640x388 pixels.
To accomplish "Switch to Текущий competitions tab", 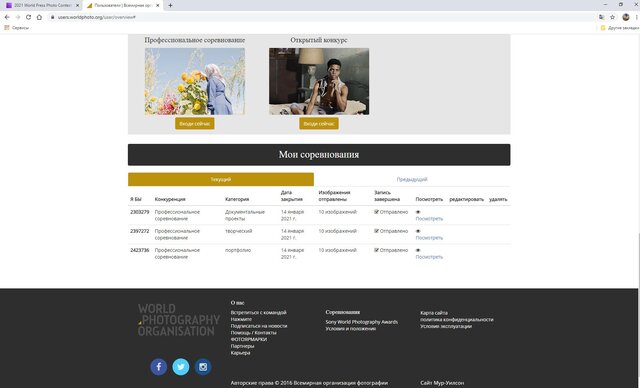I will coord(221,180).
